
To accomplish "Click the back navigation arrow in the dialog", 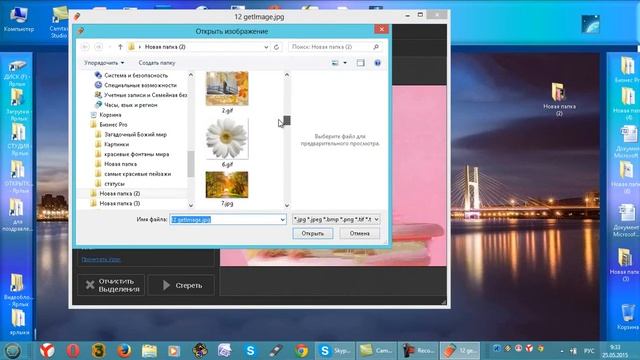I will pos(85,47).
